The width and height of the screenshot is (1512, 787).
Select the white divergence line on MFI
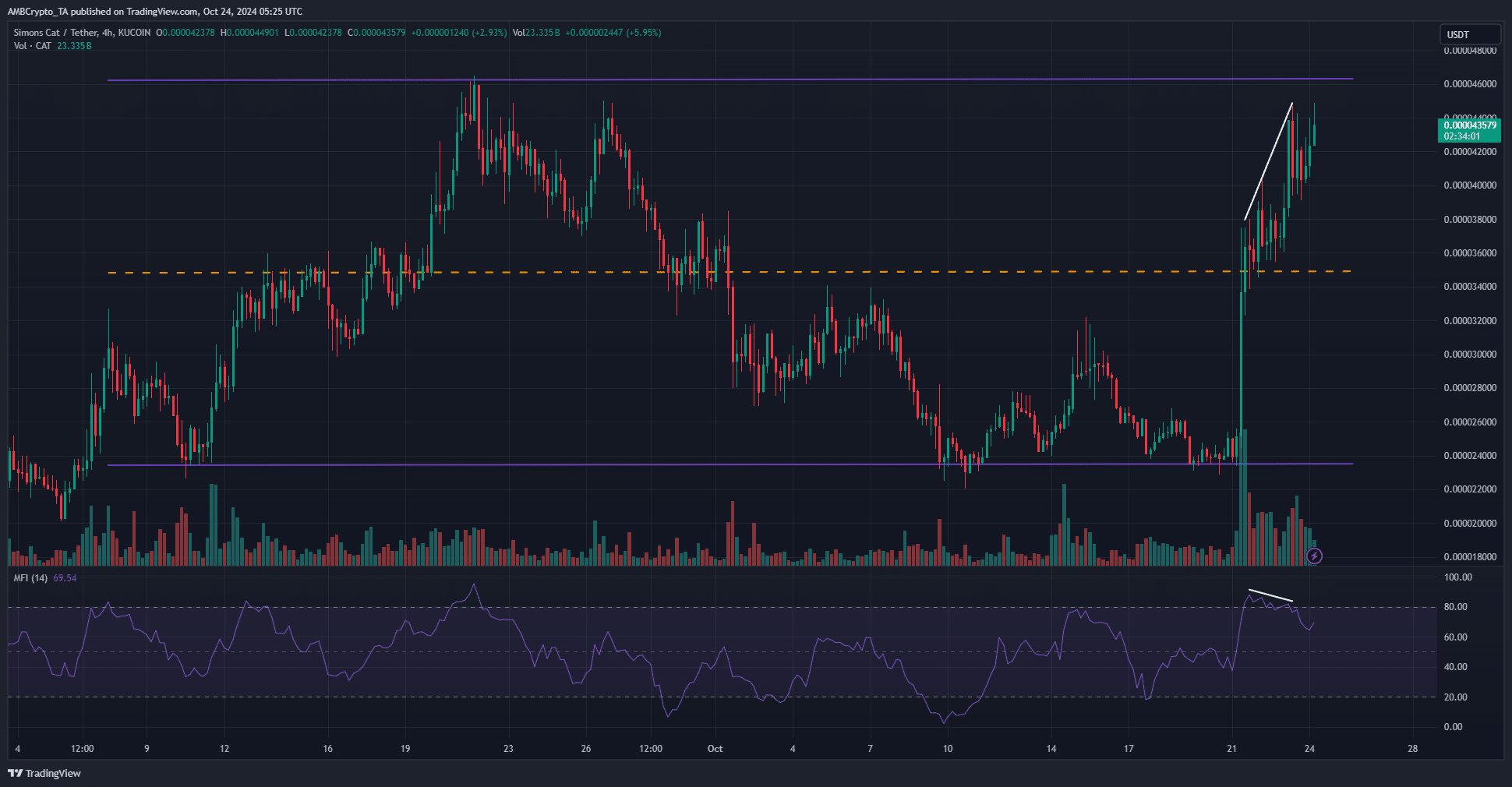click(1270, 595)
